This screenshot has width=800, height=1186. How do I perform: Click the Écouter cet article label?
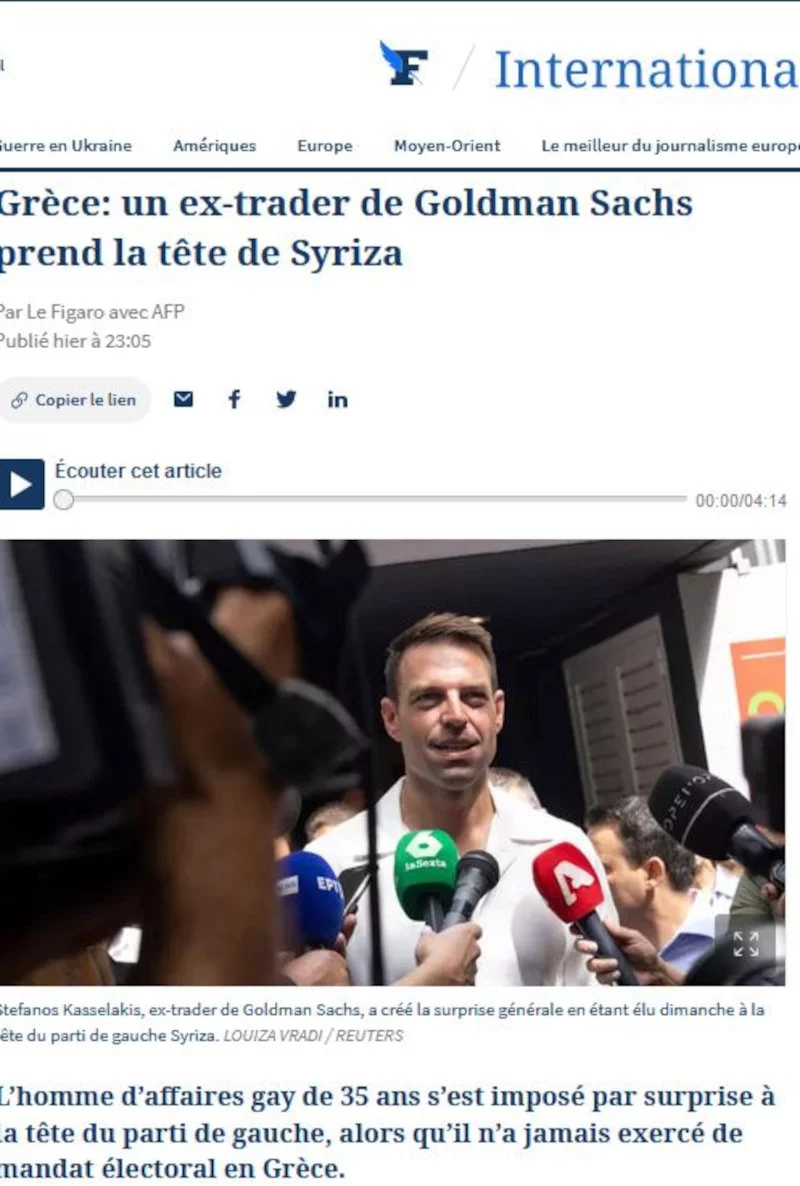(138, 470)
